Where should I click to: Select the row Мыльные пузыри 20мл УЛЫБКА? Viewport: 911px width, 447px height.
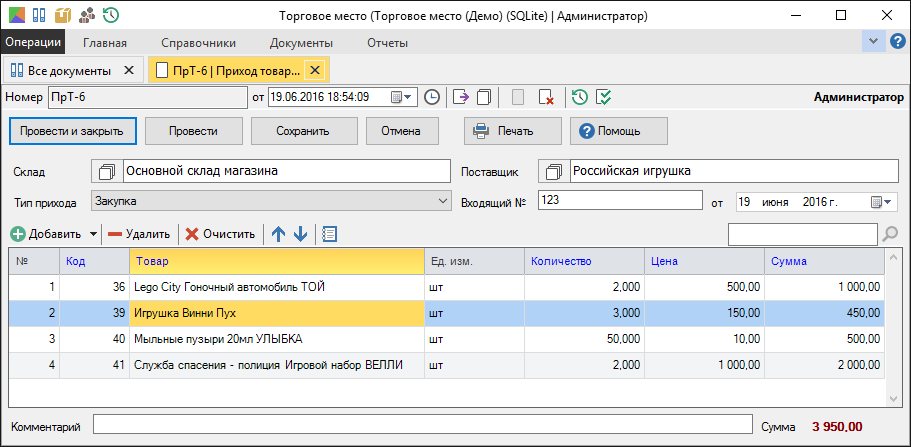click(x=447, y=339)
